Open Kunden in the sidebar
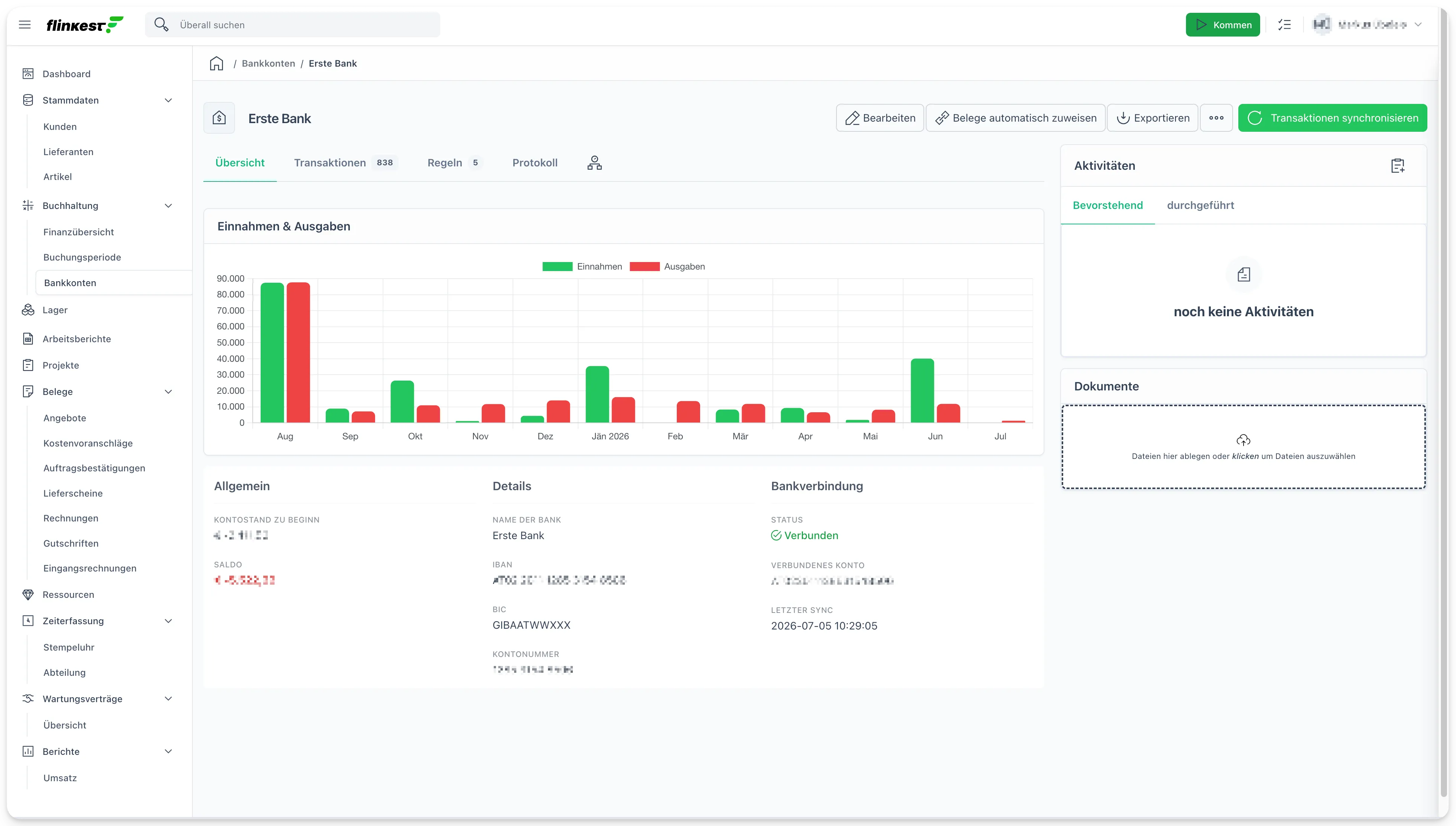1456x826 pixels. pyautogui.click(x=60, y=126)
